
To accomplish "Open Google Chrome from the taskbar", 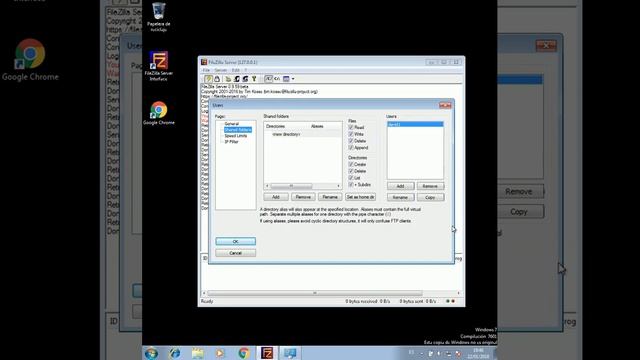I will (x=244, y=353).
